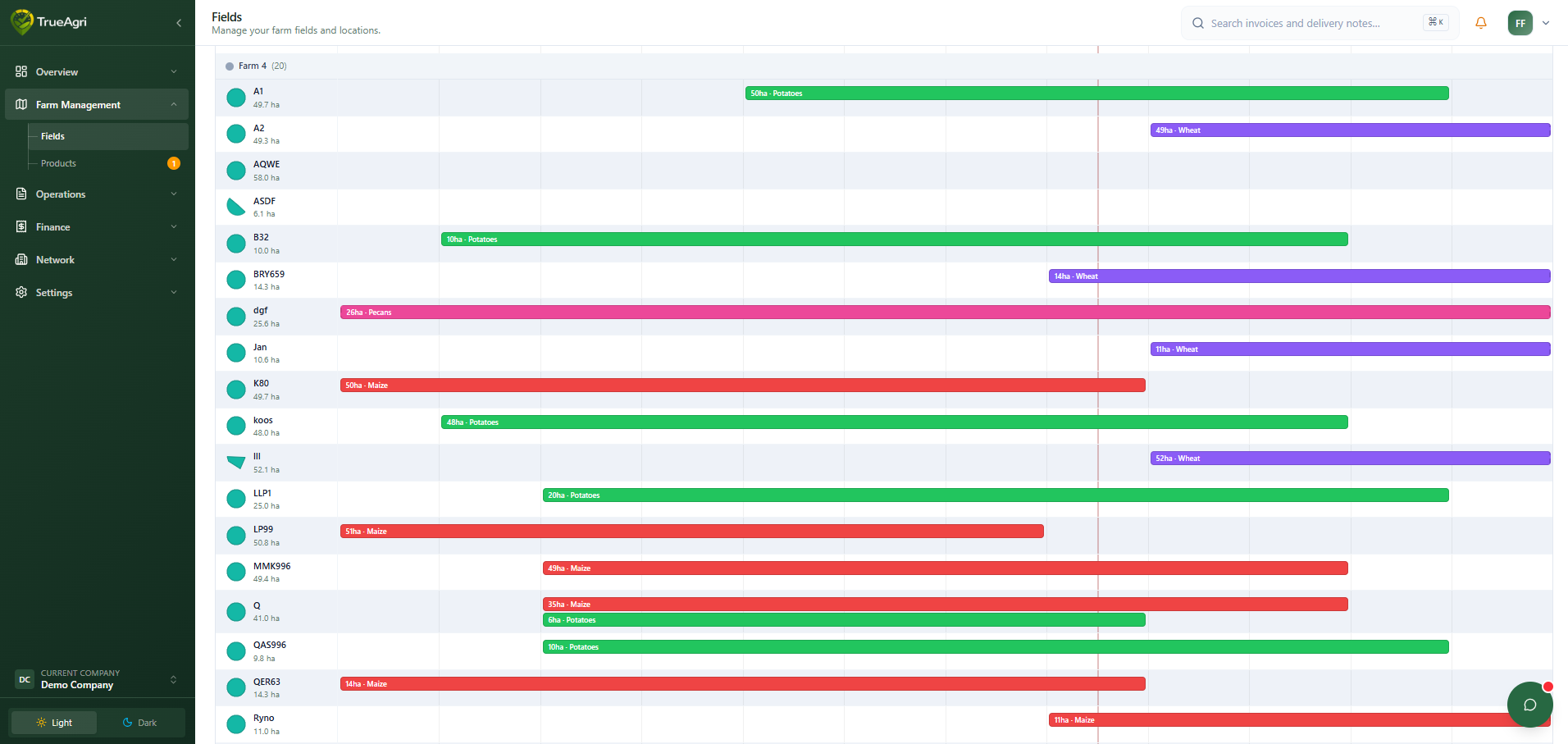The image size is (1568, 744).
Task: Select Settings in the sidebar
Action: coord(97,292)
